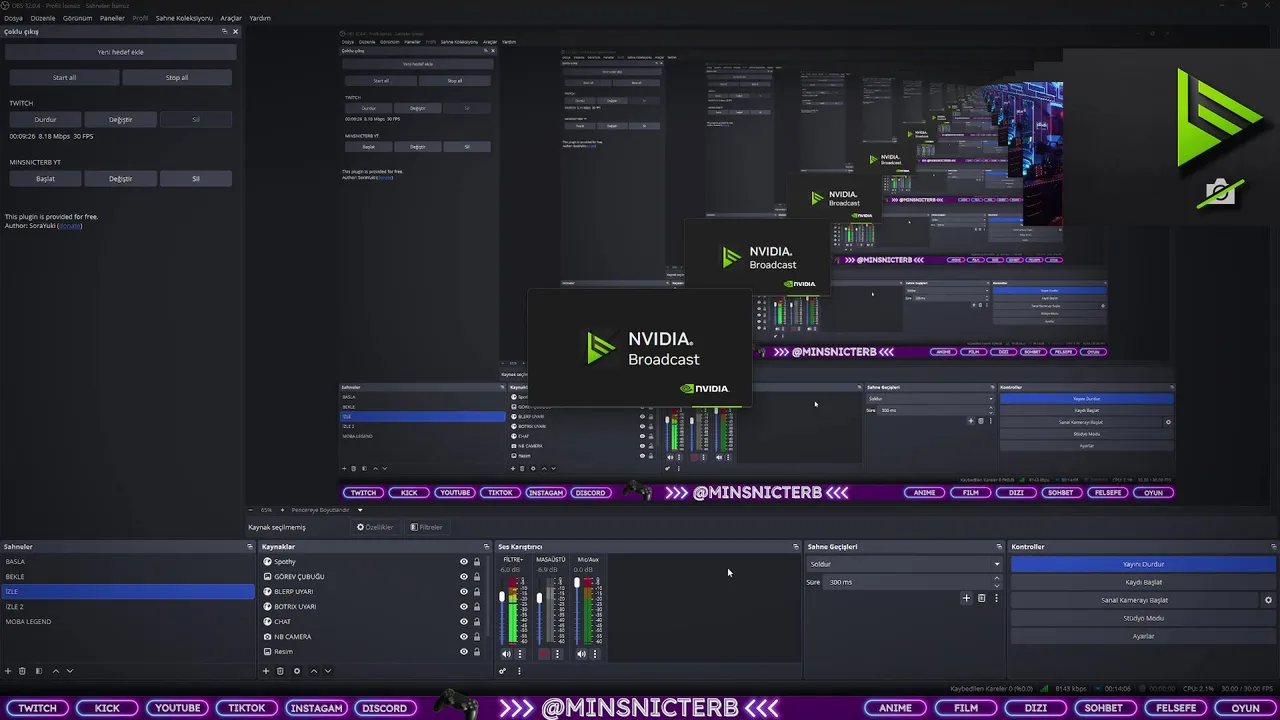
Task: Zoom in the preview with the plus icon
Action: pyautogui.click(x=282, y=510)
